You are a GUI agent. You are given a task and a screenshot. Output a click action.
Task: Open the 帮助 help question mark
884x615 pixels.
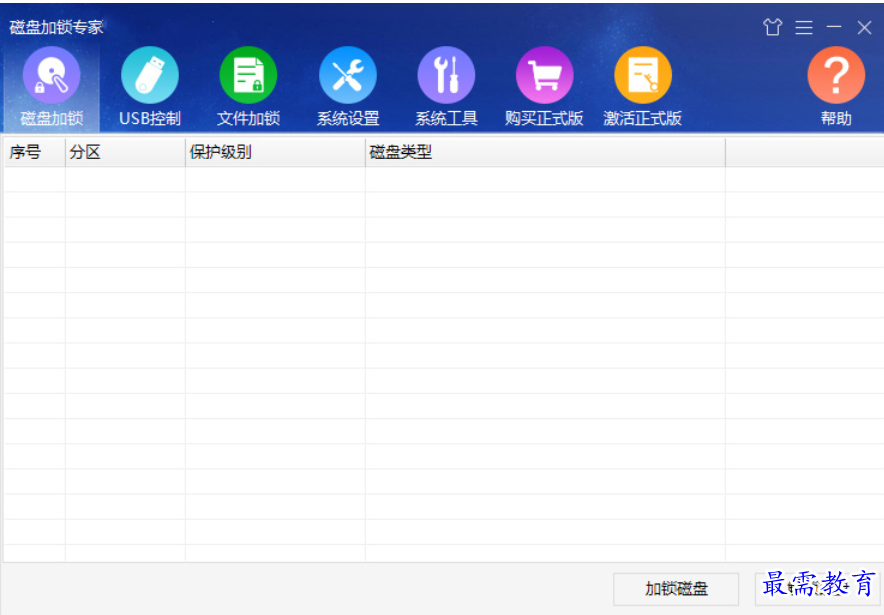pyautogui.click(x=836, y=75)
